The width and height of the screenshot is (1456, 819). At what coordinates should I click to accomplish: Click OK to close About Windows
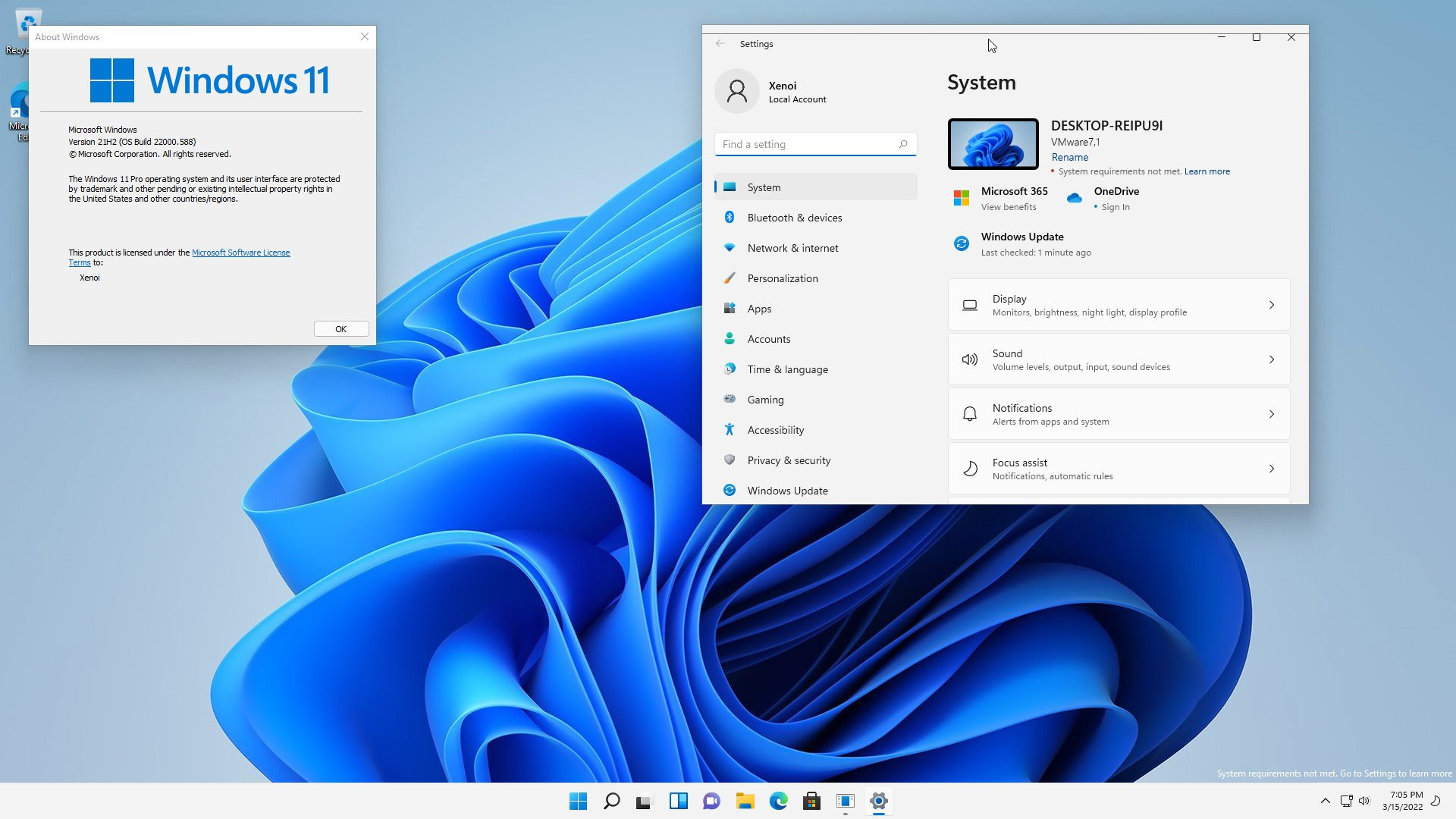coord(340,328)
